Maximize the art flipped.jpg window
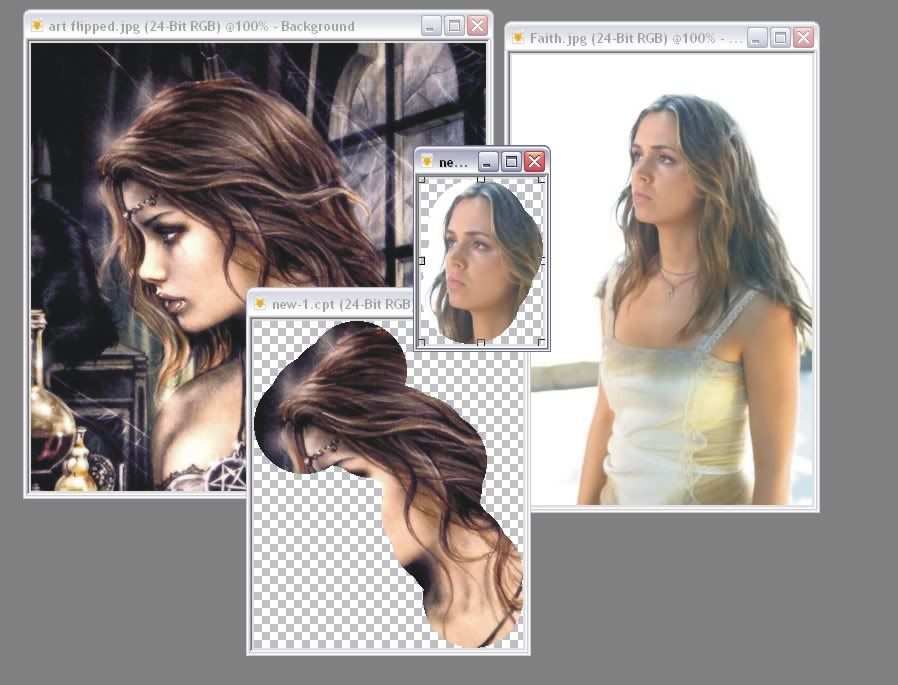The image size is (898, 685). click(x=454, y=26)
